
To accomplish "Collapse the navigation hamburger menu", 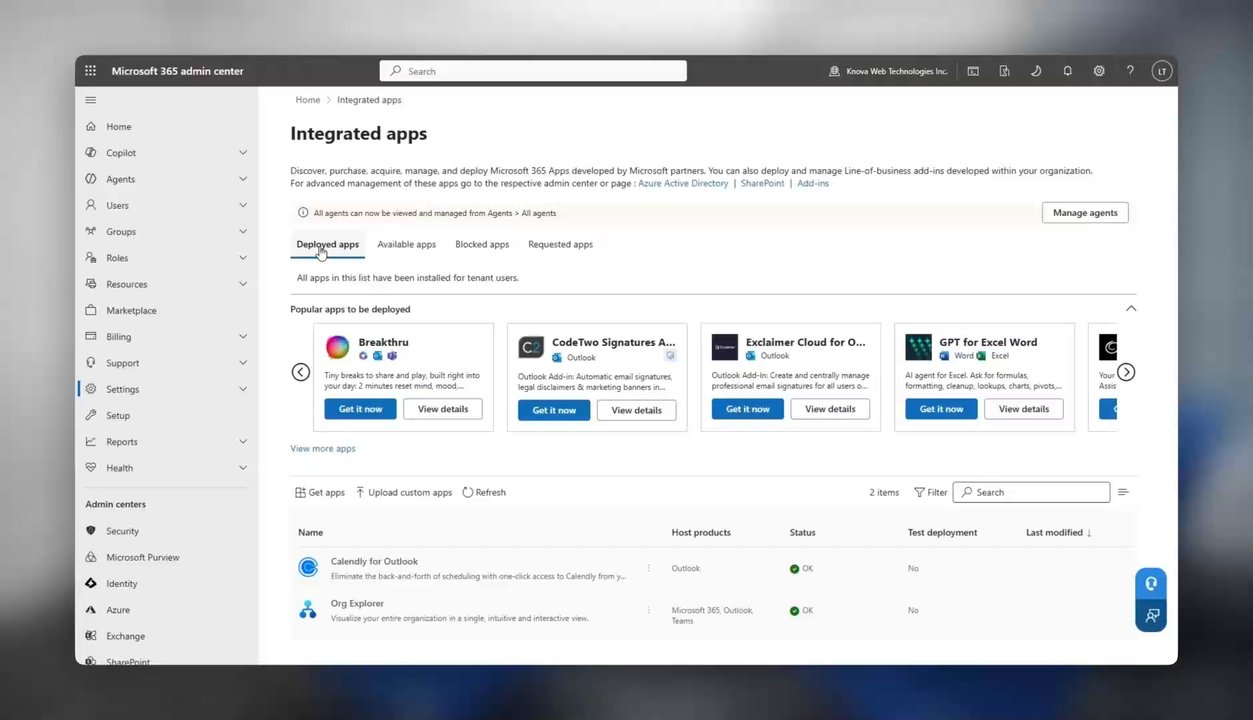I will pyautogui.click(x=90, y=100).
